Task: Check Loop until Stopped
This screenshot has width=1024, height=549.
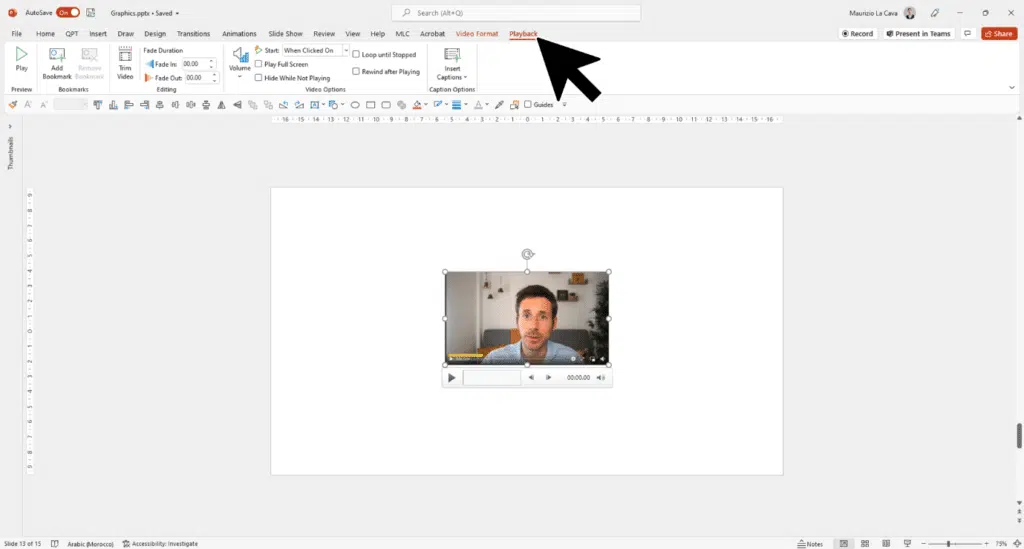Action: click(x=356, y=55)
